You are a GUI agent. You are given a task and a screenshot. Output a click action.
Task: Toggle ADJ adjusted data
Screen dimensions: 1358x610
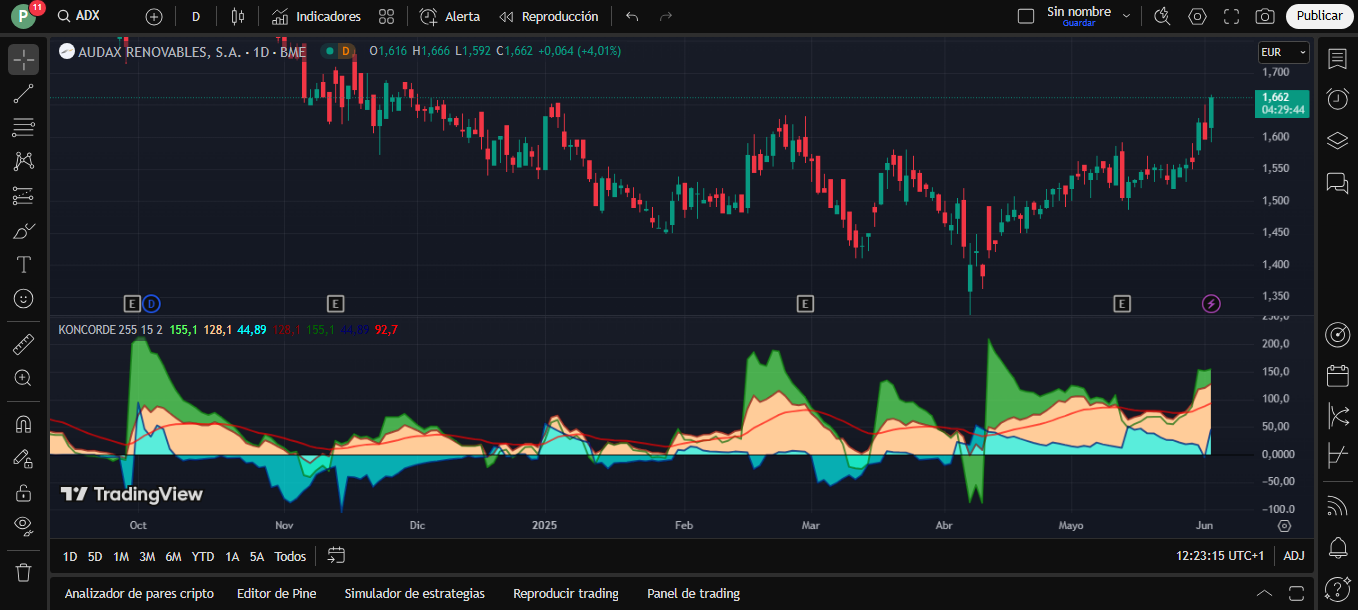tap(1294, 556)
